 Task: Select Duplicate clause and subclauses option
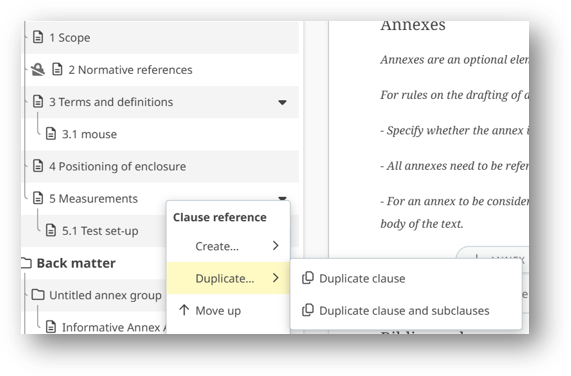coord(406,310)
